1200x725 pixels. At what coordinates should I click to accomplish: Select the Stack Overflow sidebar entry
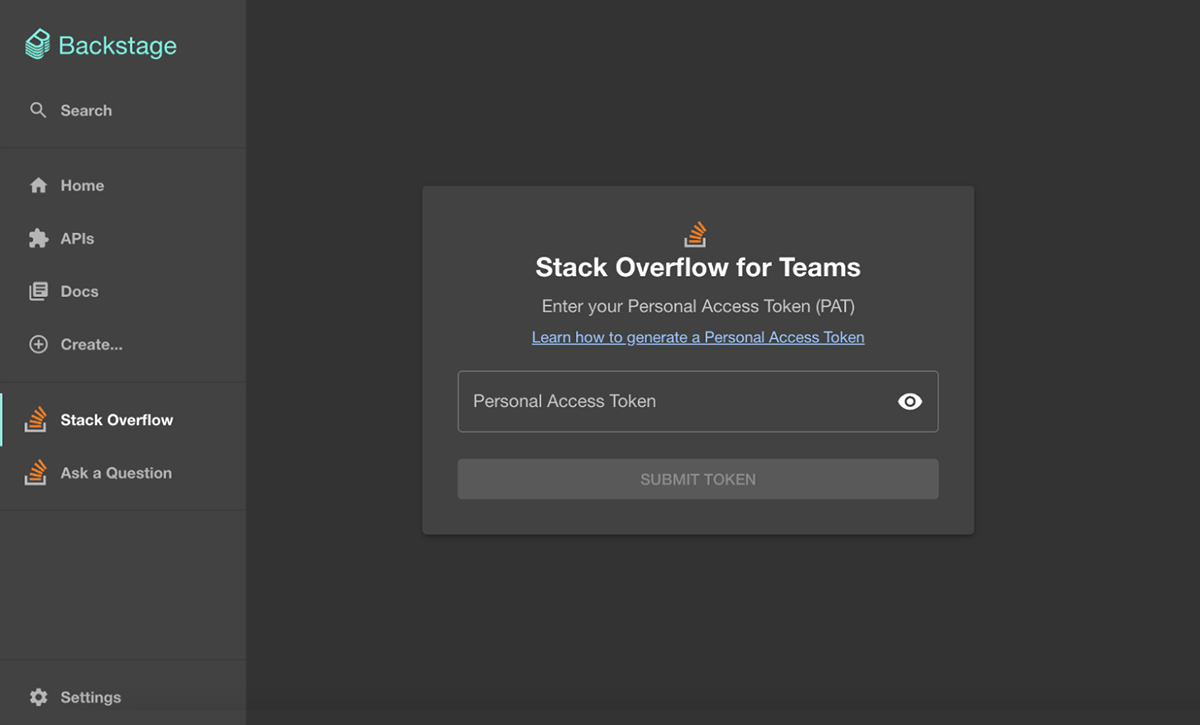116,420
